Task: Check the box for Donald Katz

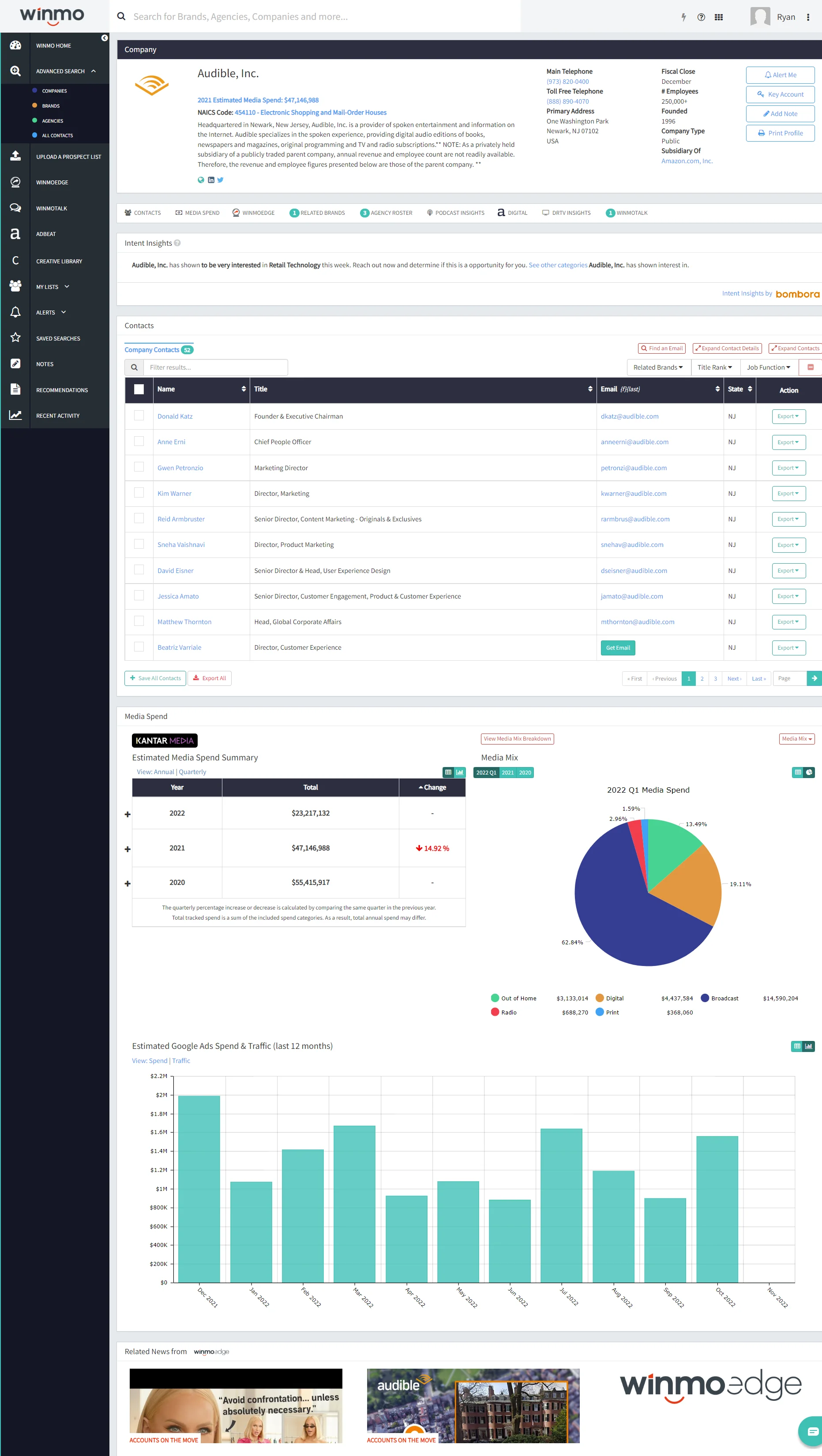Action: pos(139,415)
